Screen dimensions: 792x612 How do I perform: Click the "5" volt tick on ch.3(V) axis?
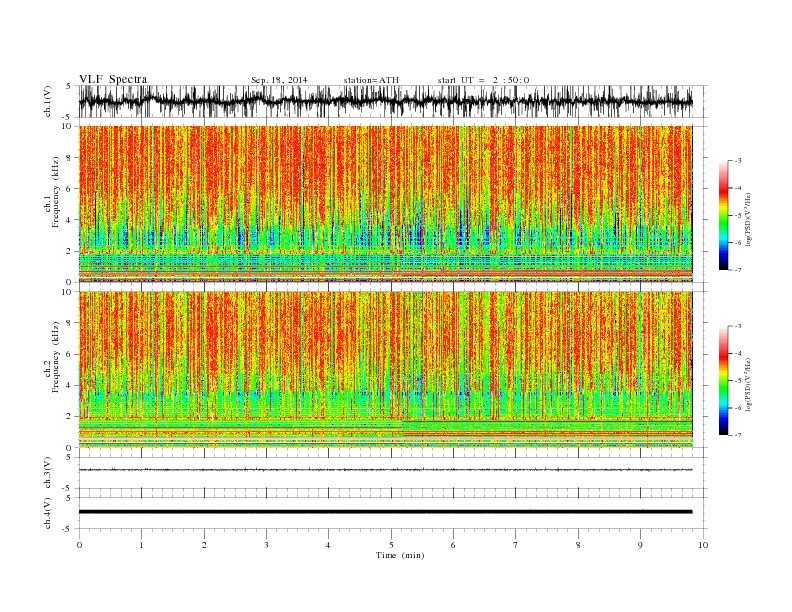tap(69, 457)
